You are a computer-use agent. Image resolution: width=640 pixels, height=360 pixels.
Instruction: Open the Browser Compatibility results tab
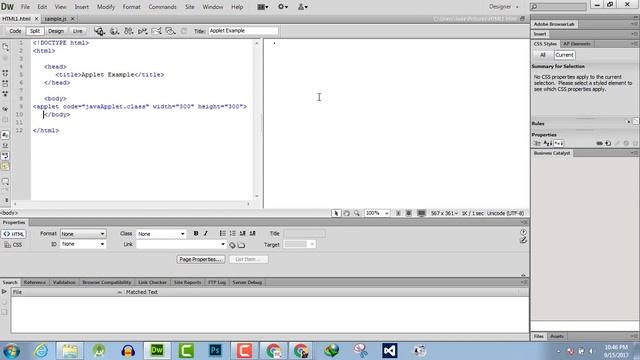[x=107, y=282]
